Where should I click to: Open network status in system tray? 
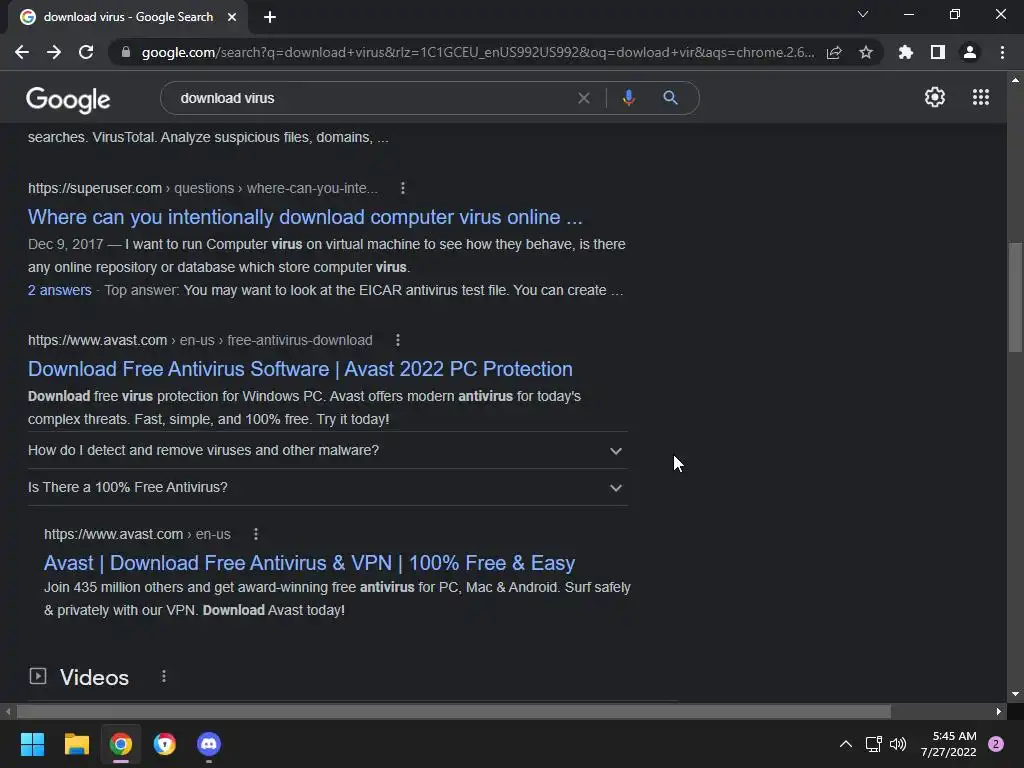[x=873, y=744]
